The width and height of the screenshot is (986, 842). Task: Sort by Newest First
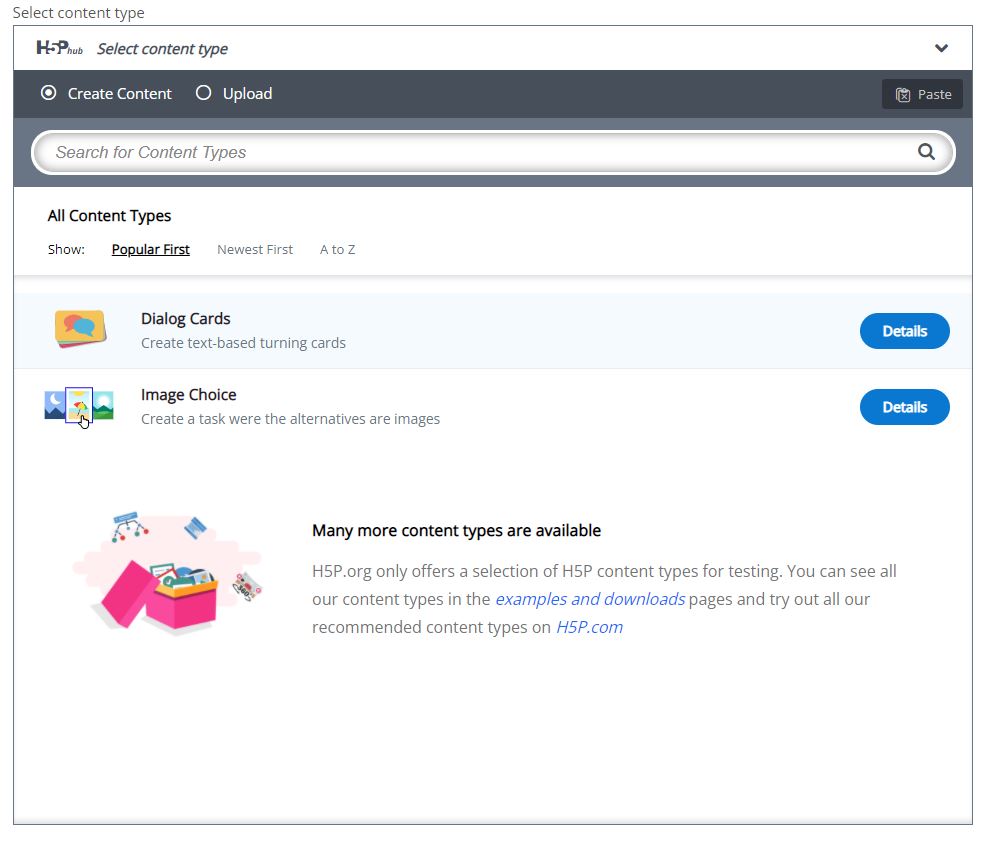[255, 250]
